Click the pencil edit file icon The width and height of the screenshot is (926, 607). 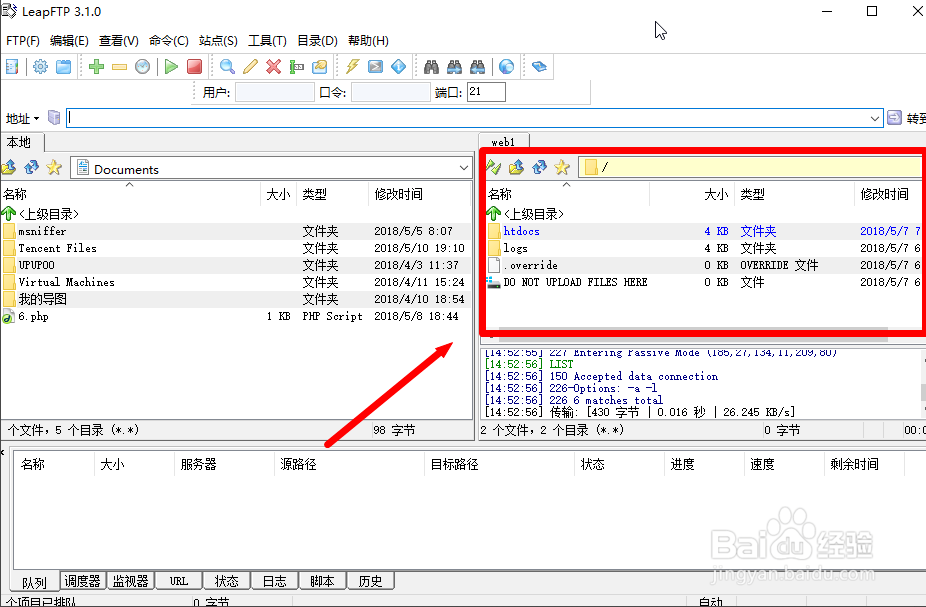pos(250,67)
